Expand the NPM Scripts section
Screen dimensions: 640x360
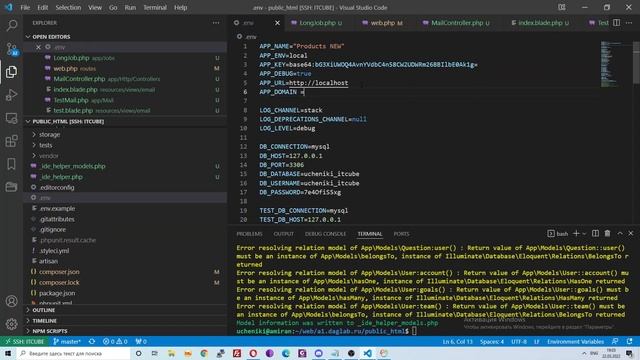50,331
